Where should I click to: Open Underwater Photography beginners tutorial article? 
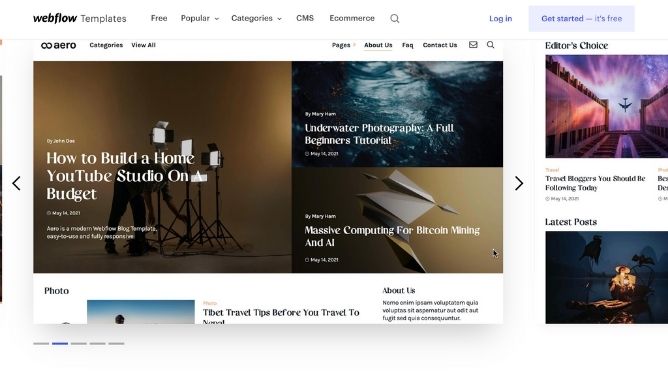379,134
